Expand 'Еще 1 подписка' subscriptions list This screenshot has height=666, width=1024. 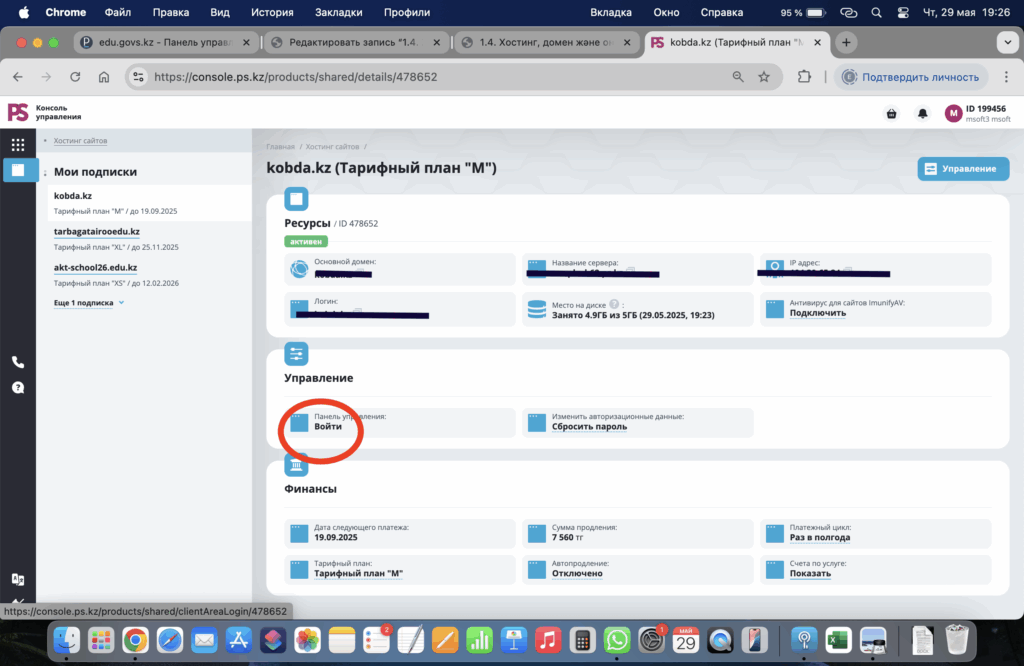88,302
